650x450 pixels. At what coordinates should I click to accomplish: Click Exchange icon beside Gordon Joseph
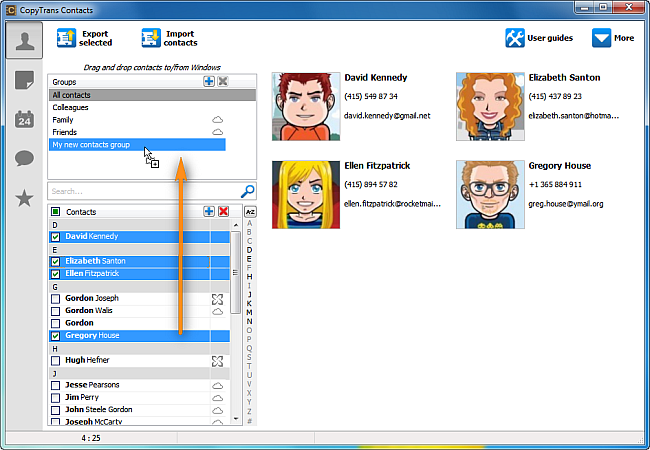tap(217, 299)
